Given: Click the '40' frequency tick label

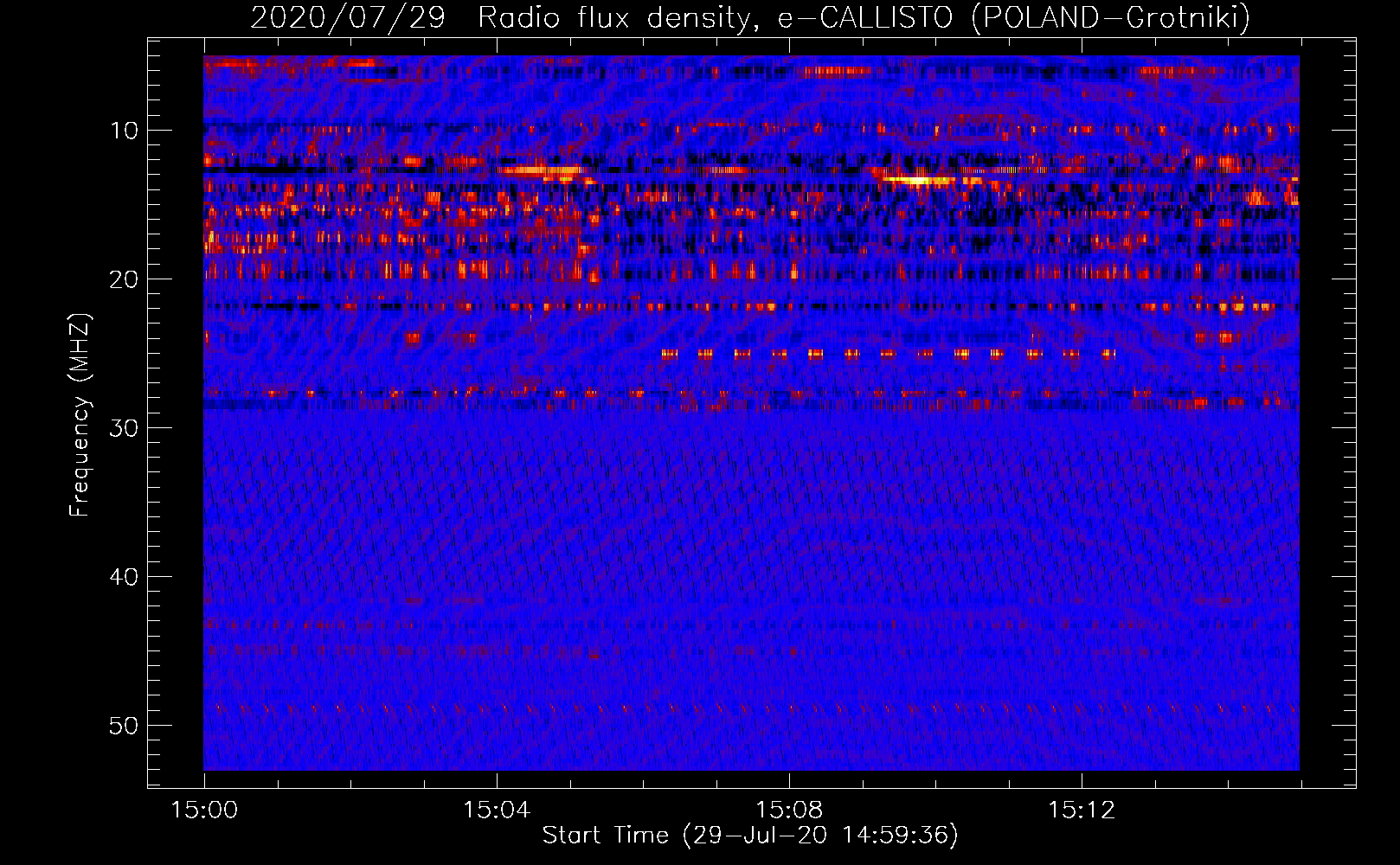Looking at the screenshot, I should click(125, 577).
